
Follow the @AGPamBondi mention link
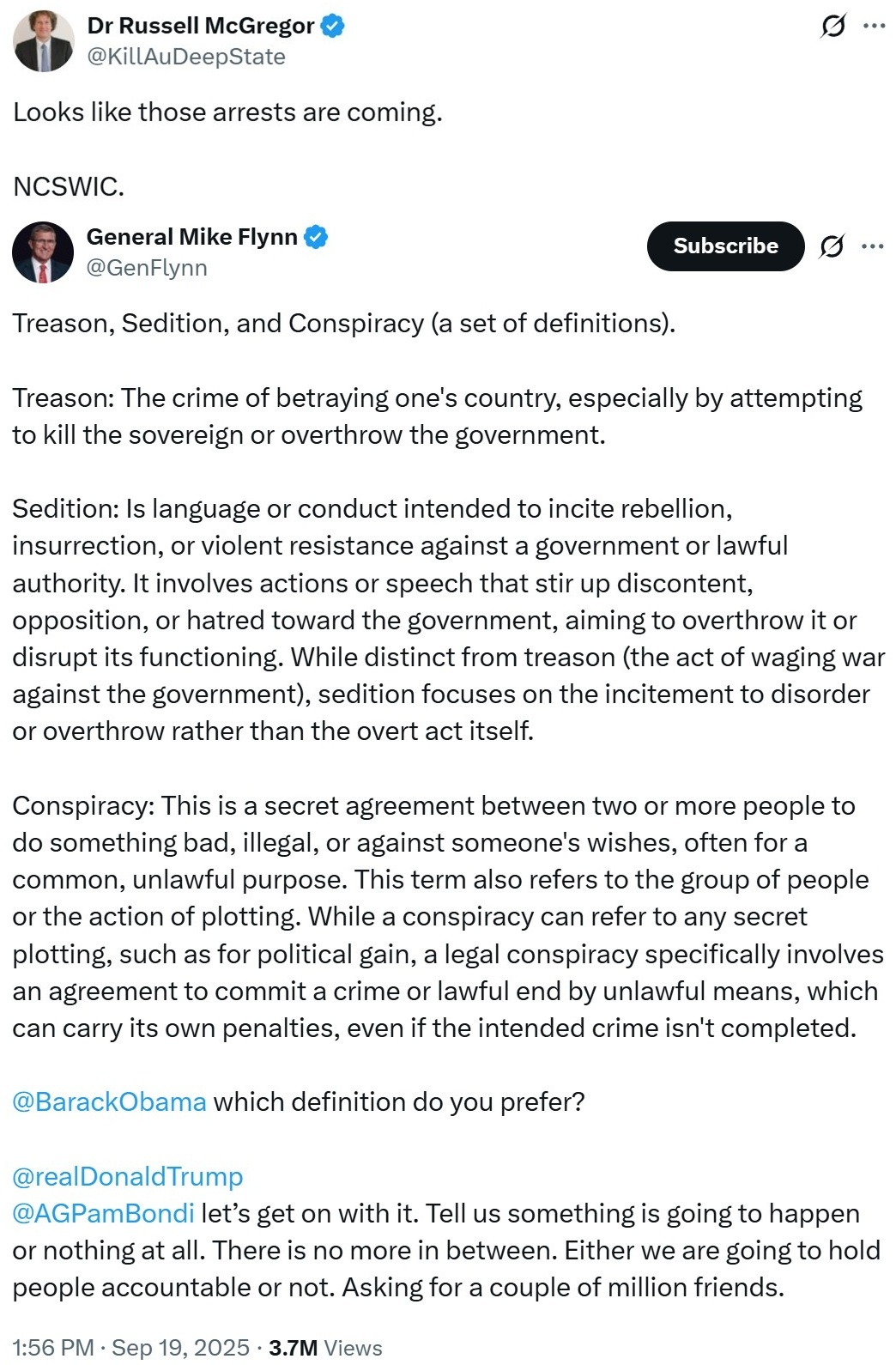pos(103,1213)
